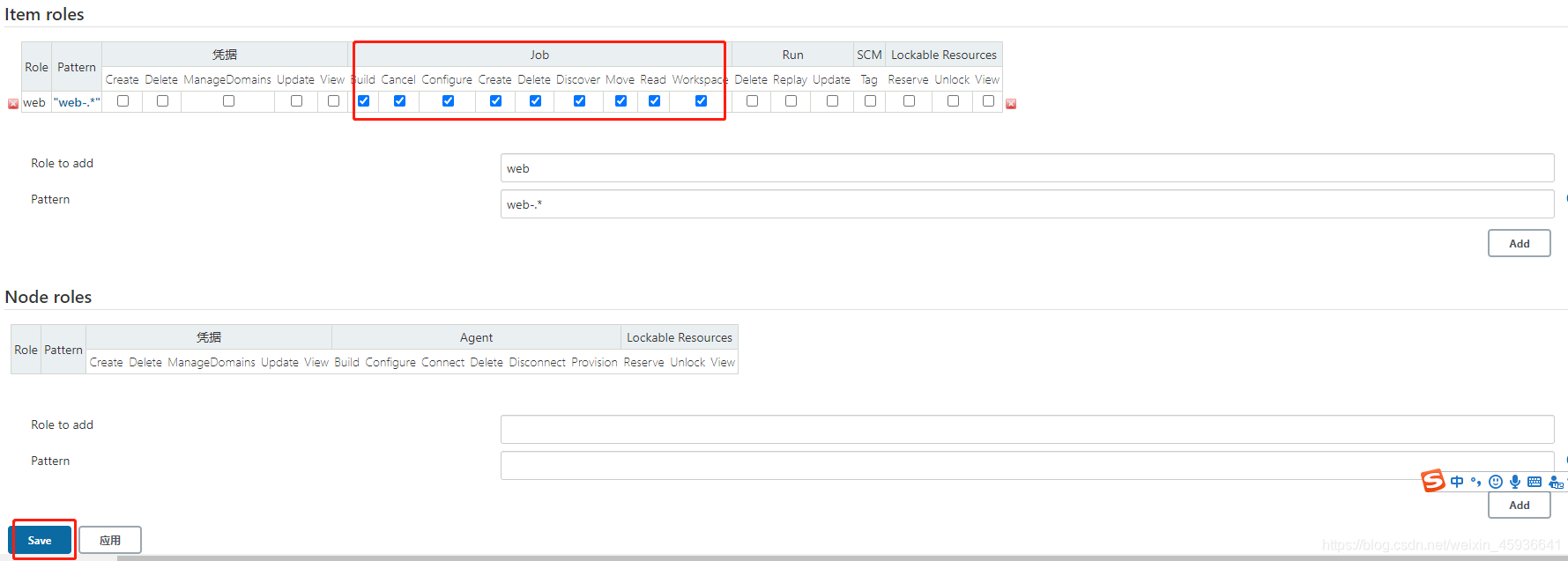Check Run Replay checkbox for web role

click(x=791, y=101)
